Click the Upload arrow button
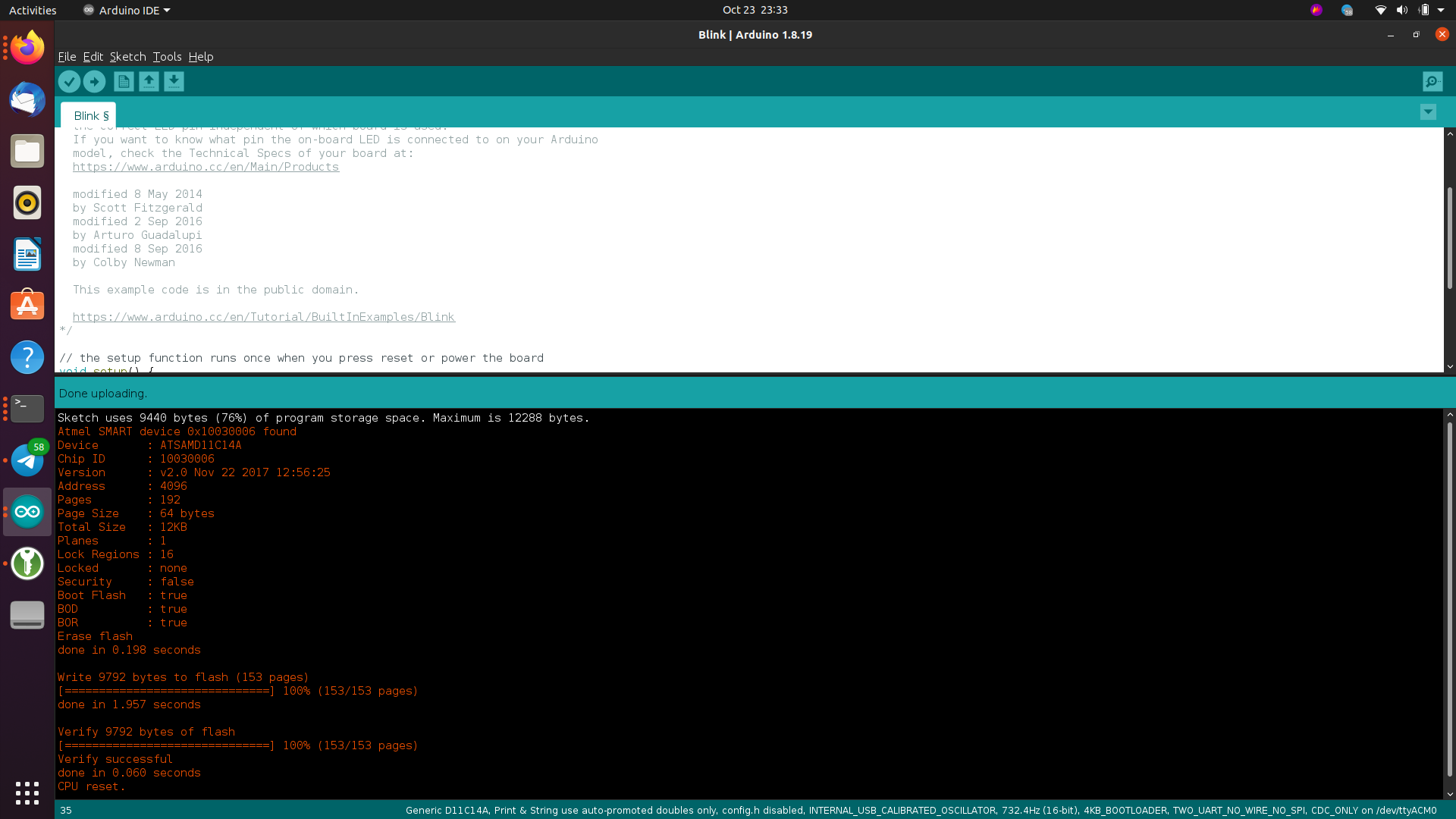The height and width of the screenshot is (819, 1456). (x=94, y=81)
